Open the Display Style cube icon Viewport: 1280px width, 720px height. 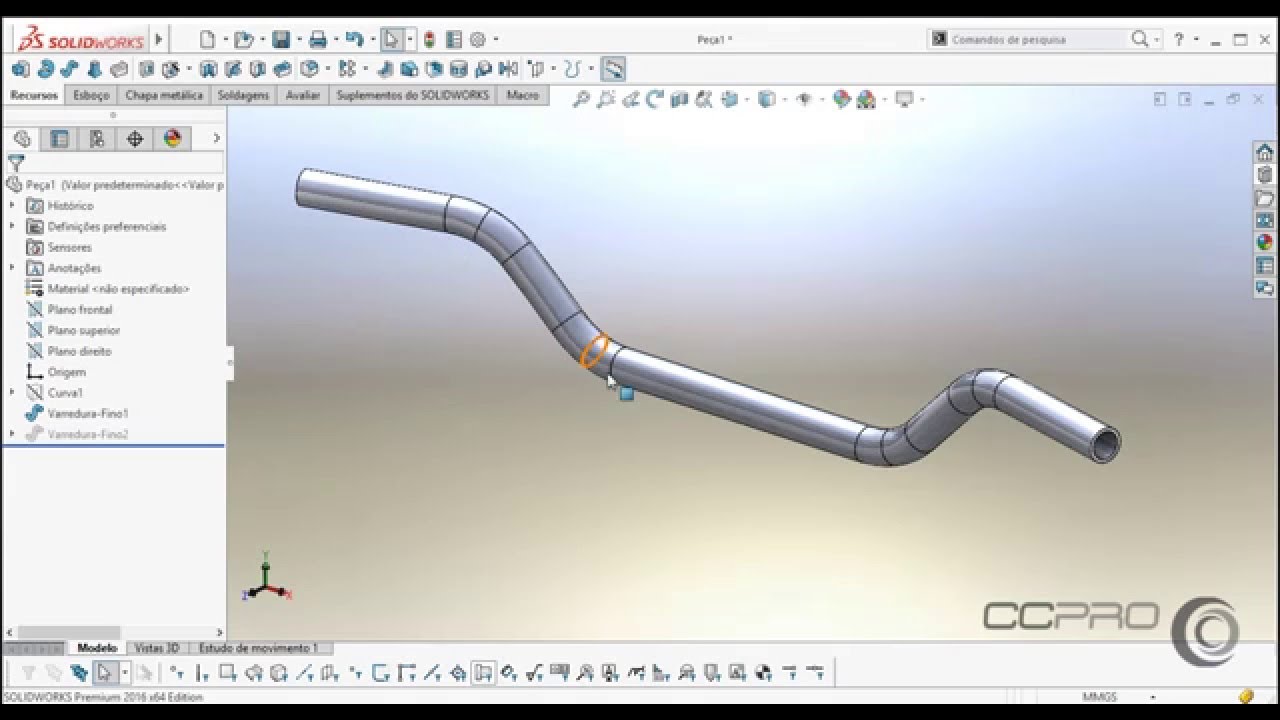[766, 99]
